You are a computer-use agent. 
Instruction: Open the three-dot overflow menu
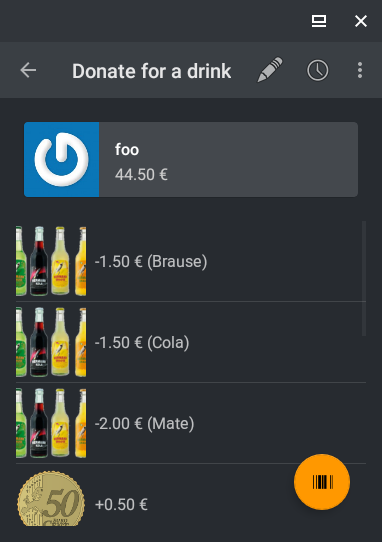[360, 71]
